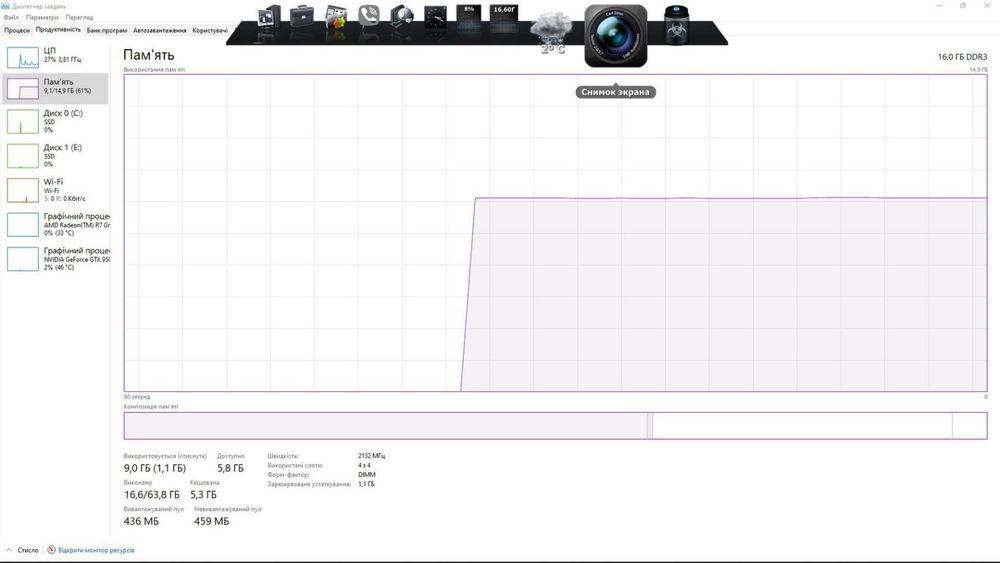Click inside the memory usage graph
Image resolution: width=1000 pixels, height=563 pixels.
coord(555,233)
